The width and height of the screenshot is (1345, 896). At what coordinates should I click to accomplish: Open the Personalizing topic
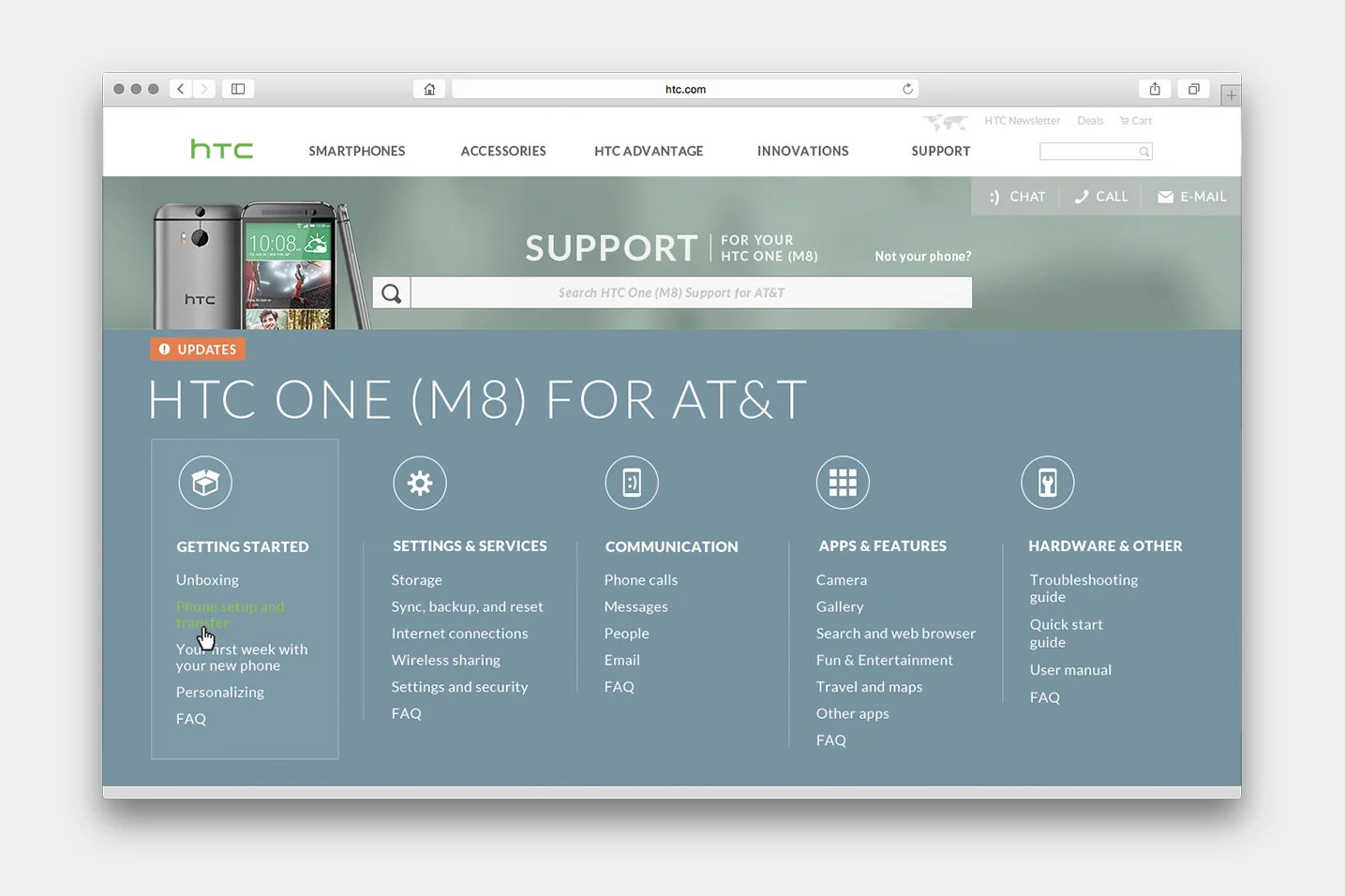point(220,692)
